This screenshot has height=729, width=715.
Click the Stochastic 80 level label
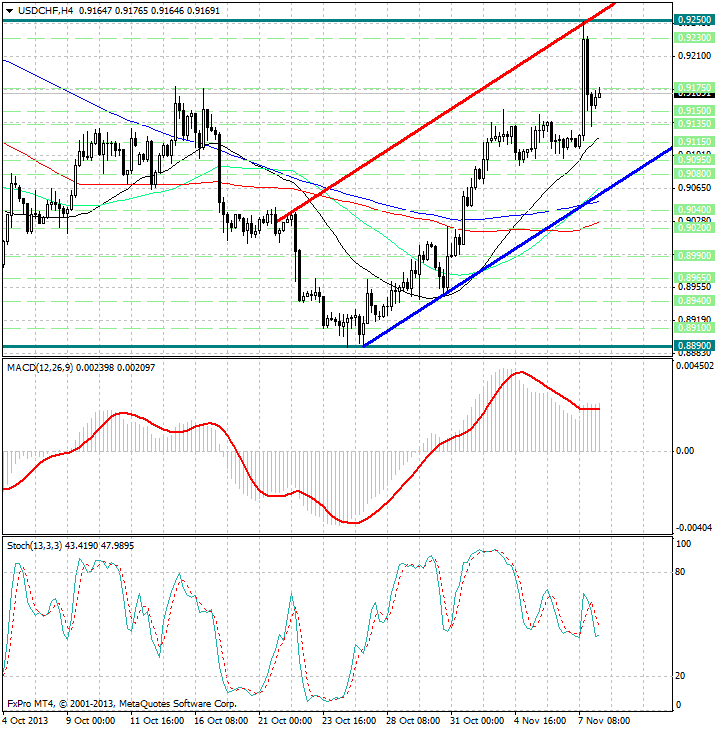(x=680, y=572)
